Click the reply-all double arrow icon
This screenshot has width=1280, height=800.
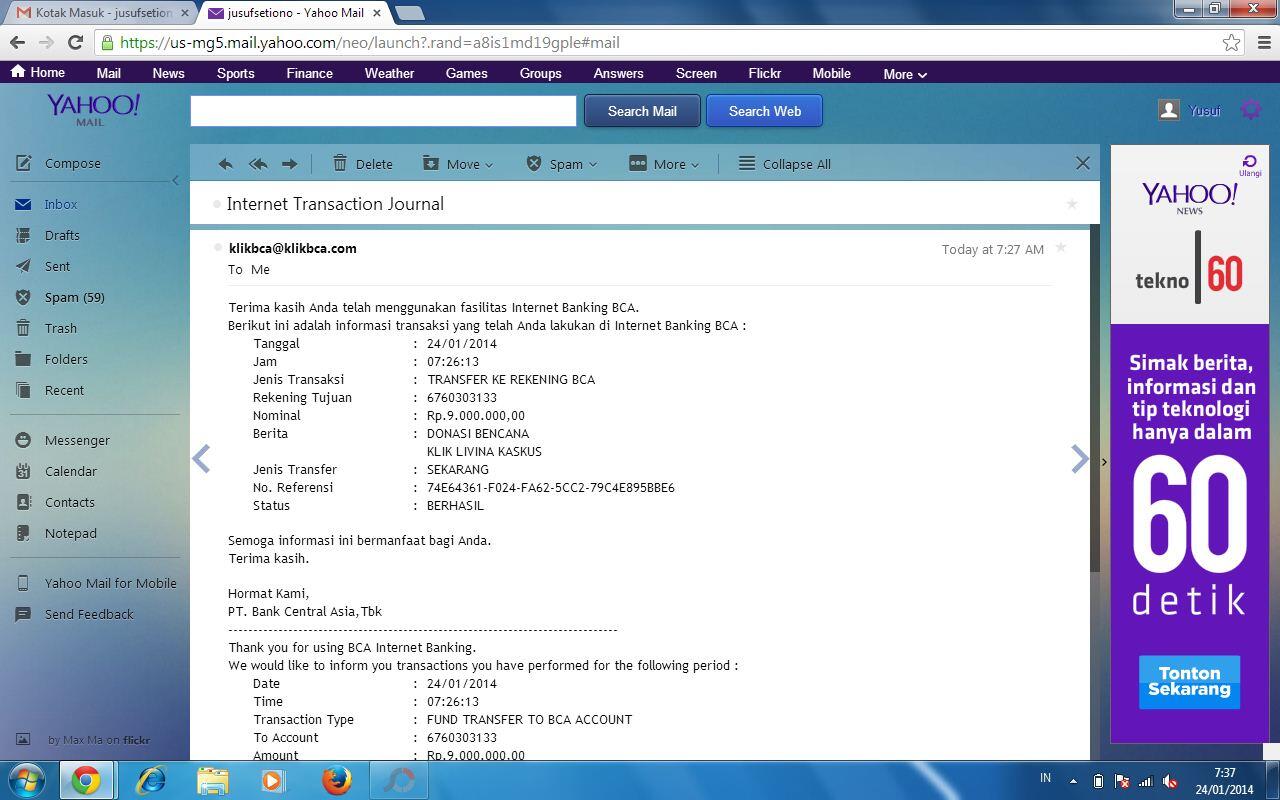(x=258, y=164)
